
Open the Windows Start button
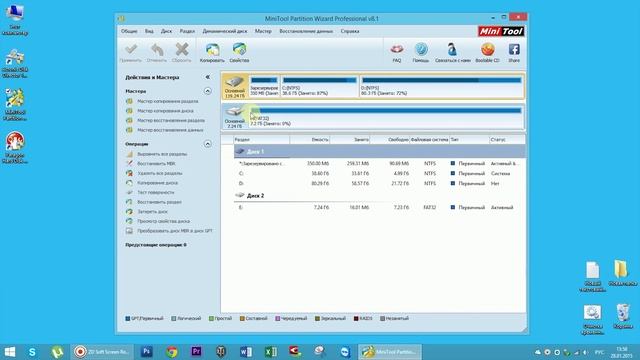point(9,352)
